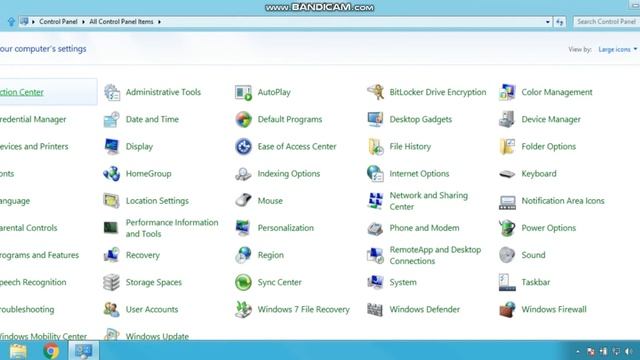Click the Control Panel taskbar button
640x360 pixels.
[83, 351]
